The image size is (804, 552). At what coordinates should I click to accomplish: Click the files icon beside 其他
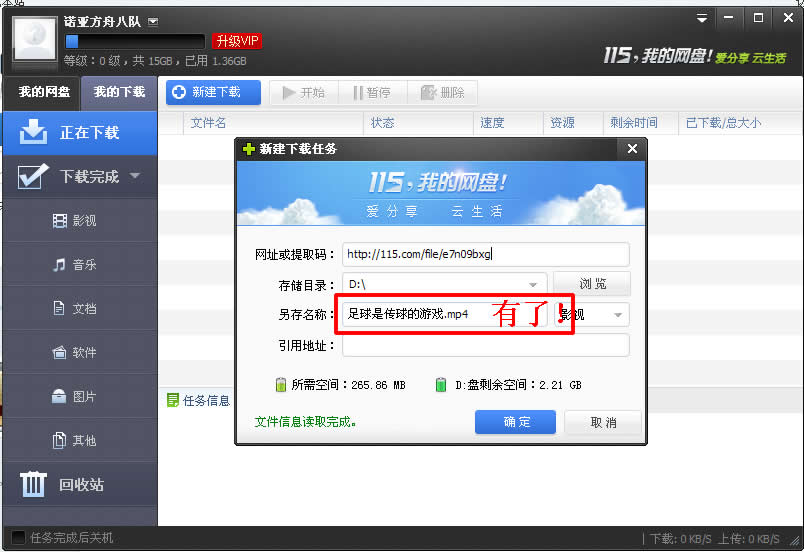(59, 440)
